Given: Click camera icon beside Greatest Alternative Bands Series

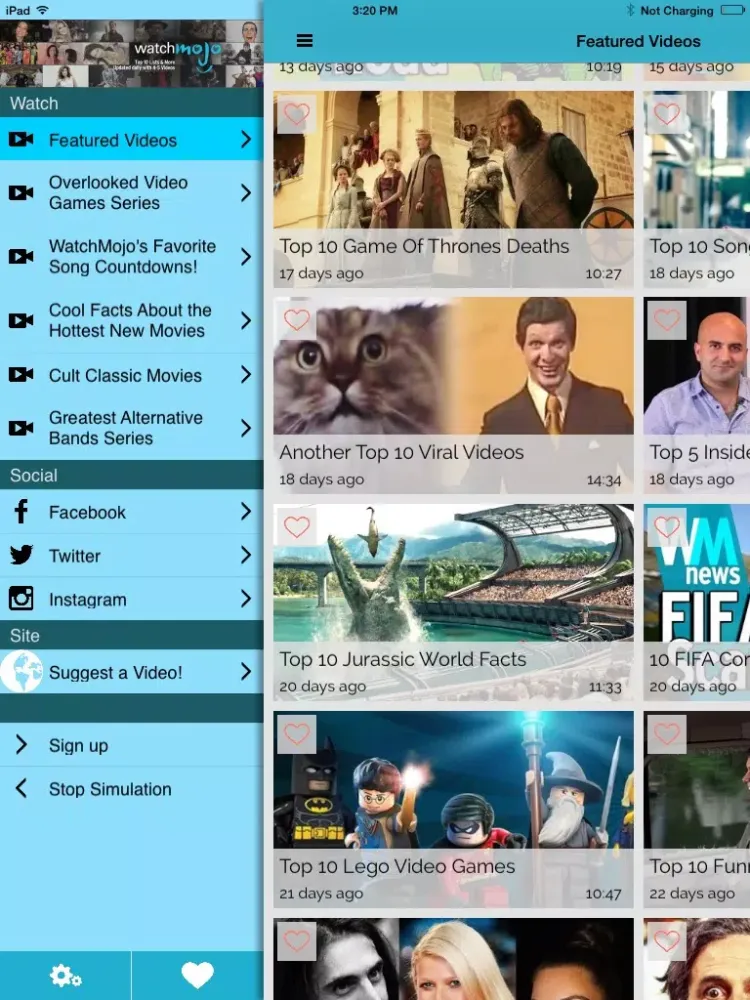Looking at the screenshot, I should pos(21,428).
